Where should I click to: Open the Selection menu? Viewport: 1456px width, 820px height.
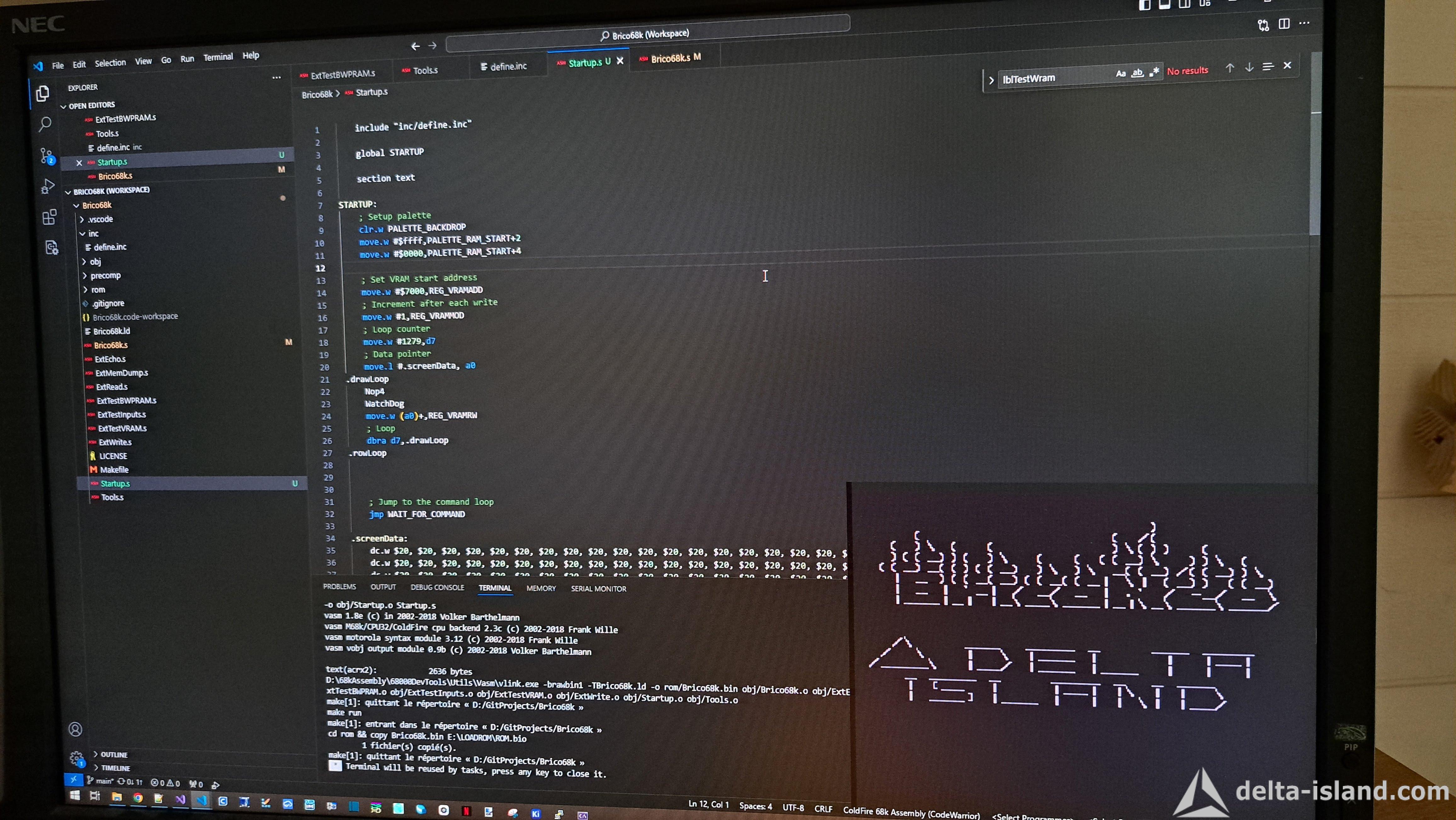coord(110,63)
